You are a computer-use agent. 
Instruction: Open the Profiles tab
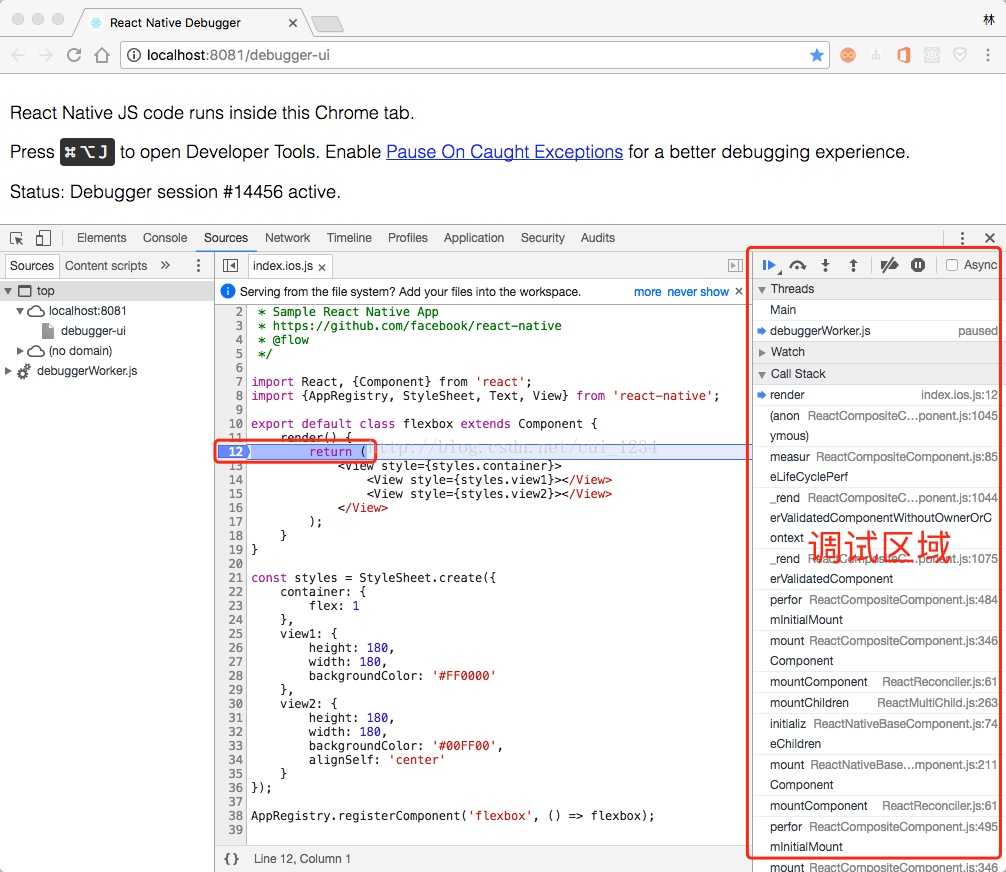pos(407,238)
